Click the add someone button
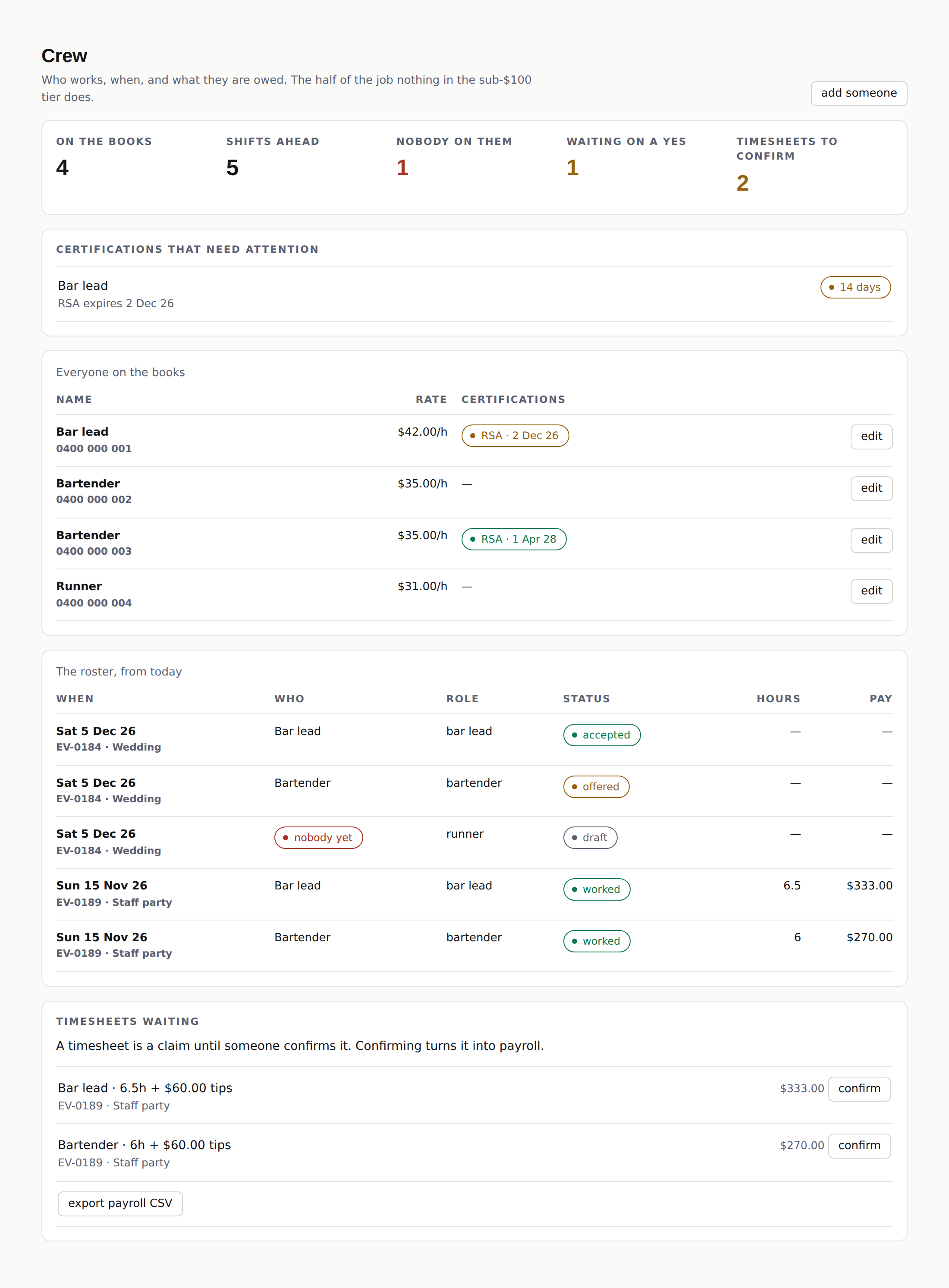The image size is (949, 1288). (x=859, y=93)
